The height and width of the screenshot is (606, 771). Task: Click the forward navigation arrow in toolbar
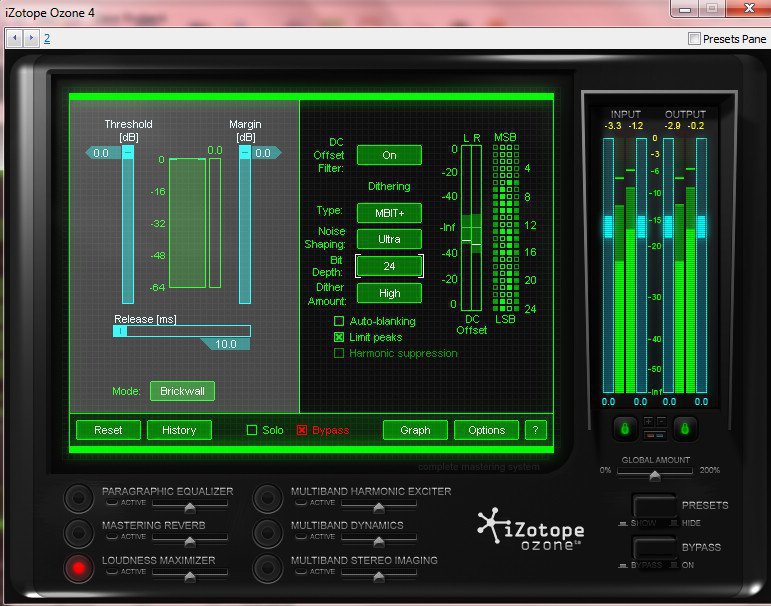[x=31, y=38]
